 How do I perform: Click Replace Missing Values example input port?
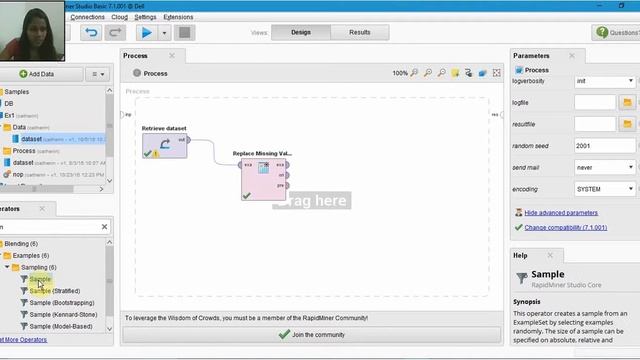240,165
